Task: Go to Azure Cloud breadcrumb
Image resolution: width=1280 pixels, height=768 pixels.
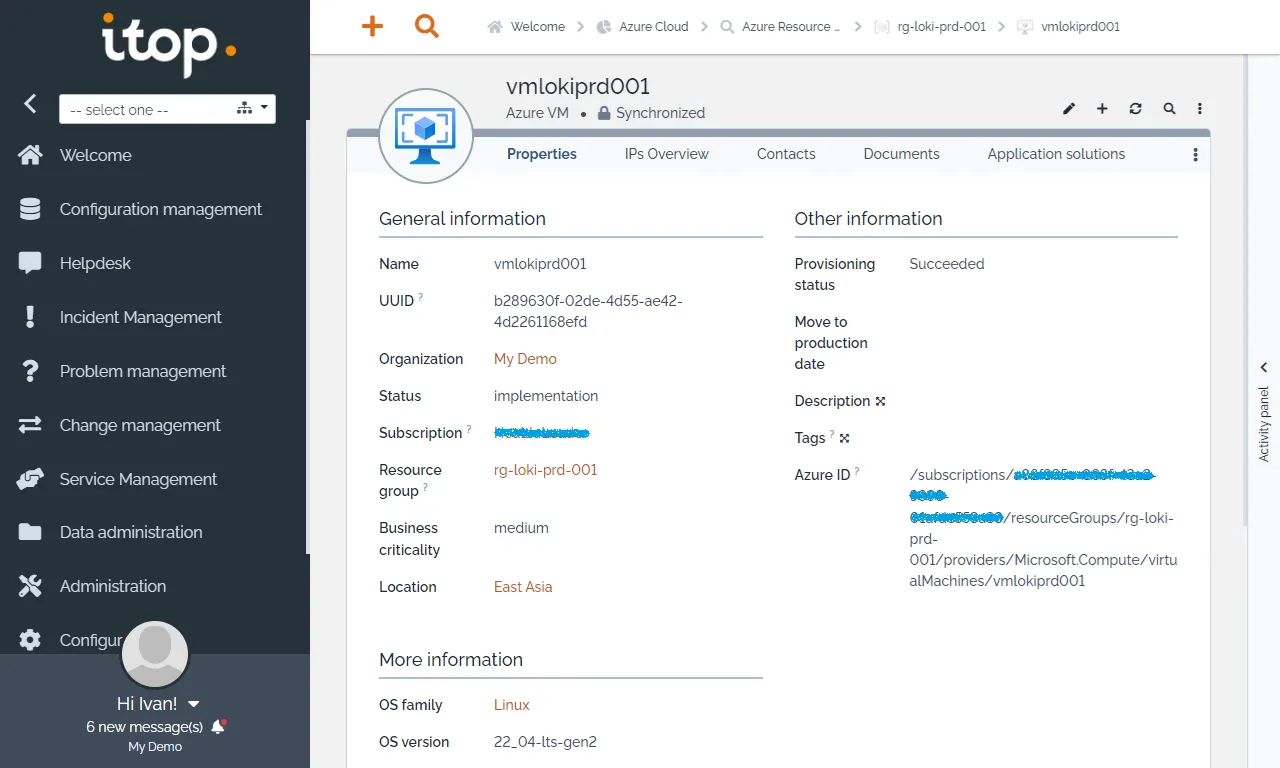Action: click(x=642, y=27)
